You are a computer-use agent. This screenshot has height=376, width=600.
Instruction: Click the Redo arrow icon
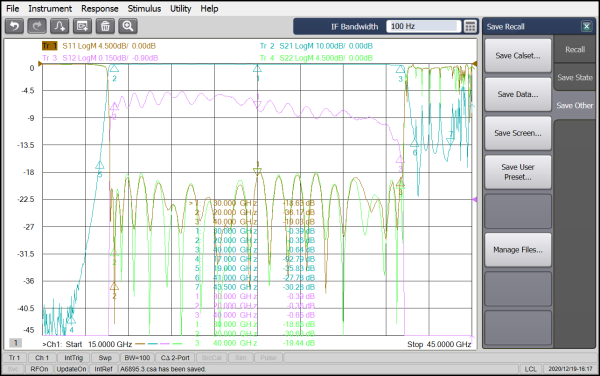point(37,26)
